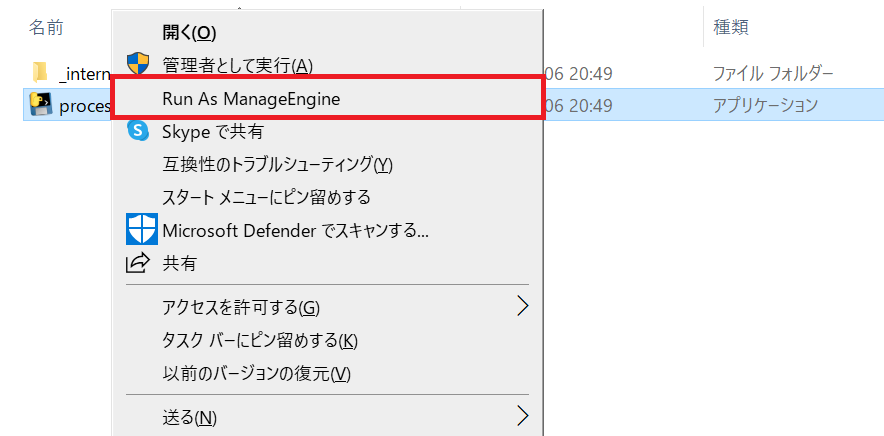The image size is (884, 436).
Task: Expand the アクセスを許可する submenu arrow
Action: [x=521, y=306]
